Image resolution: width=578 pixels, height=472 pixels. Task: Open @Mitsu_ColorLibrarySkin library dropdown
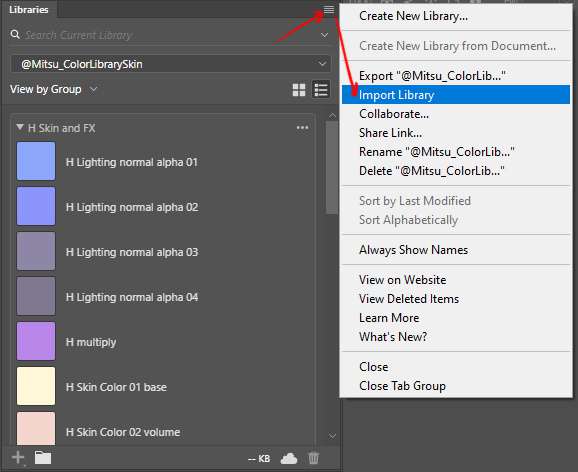click(x=171, y=64)
